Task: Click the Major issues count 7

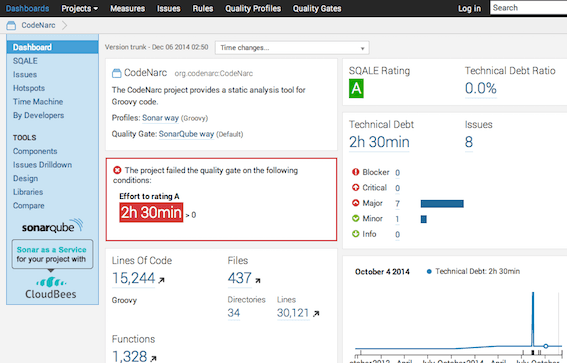Action: [397, 204]
